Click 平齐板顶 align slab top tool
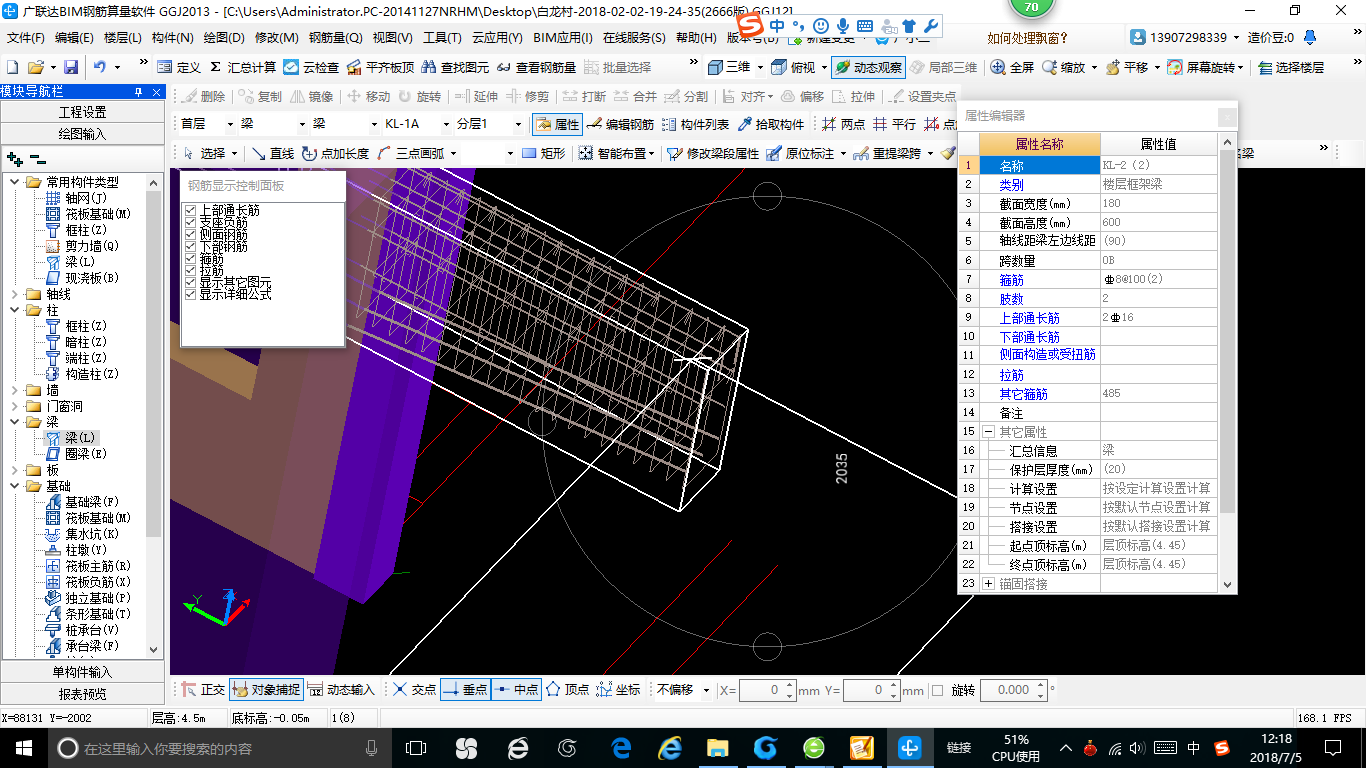The image size is (1366, 768). pyautogui.click(x=380, y=67)
